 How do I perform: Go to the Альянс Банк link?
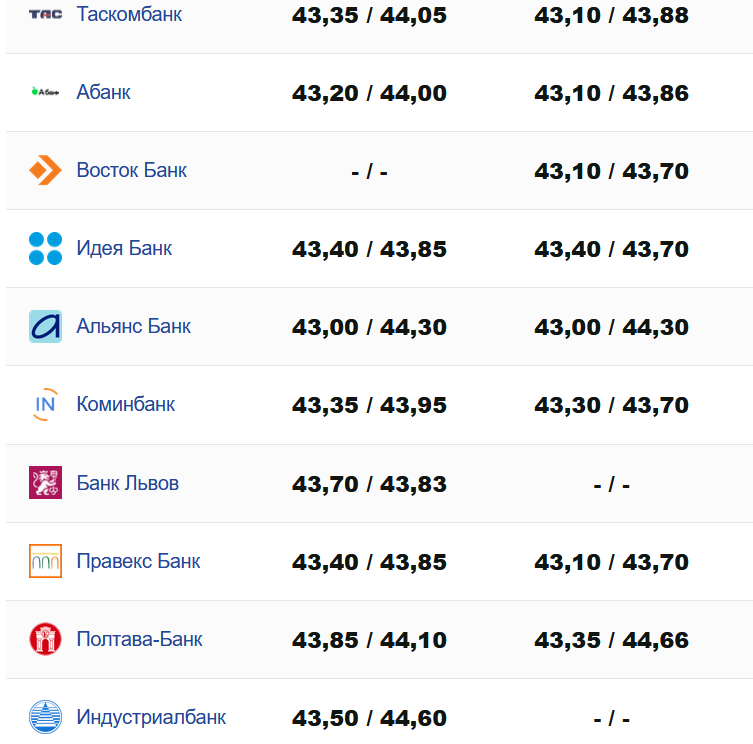click(133, 326)
